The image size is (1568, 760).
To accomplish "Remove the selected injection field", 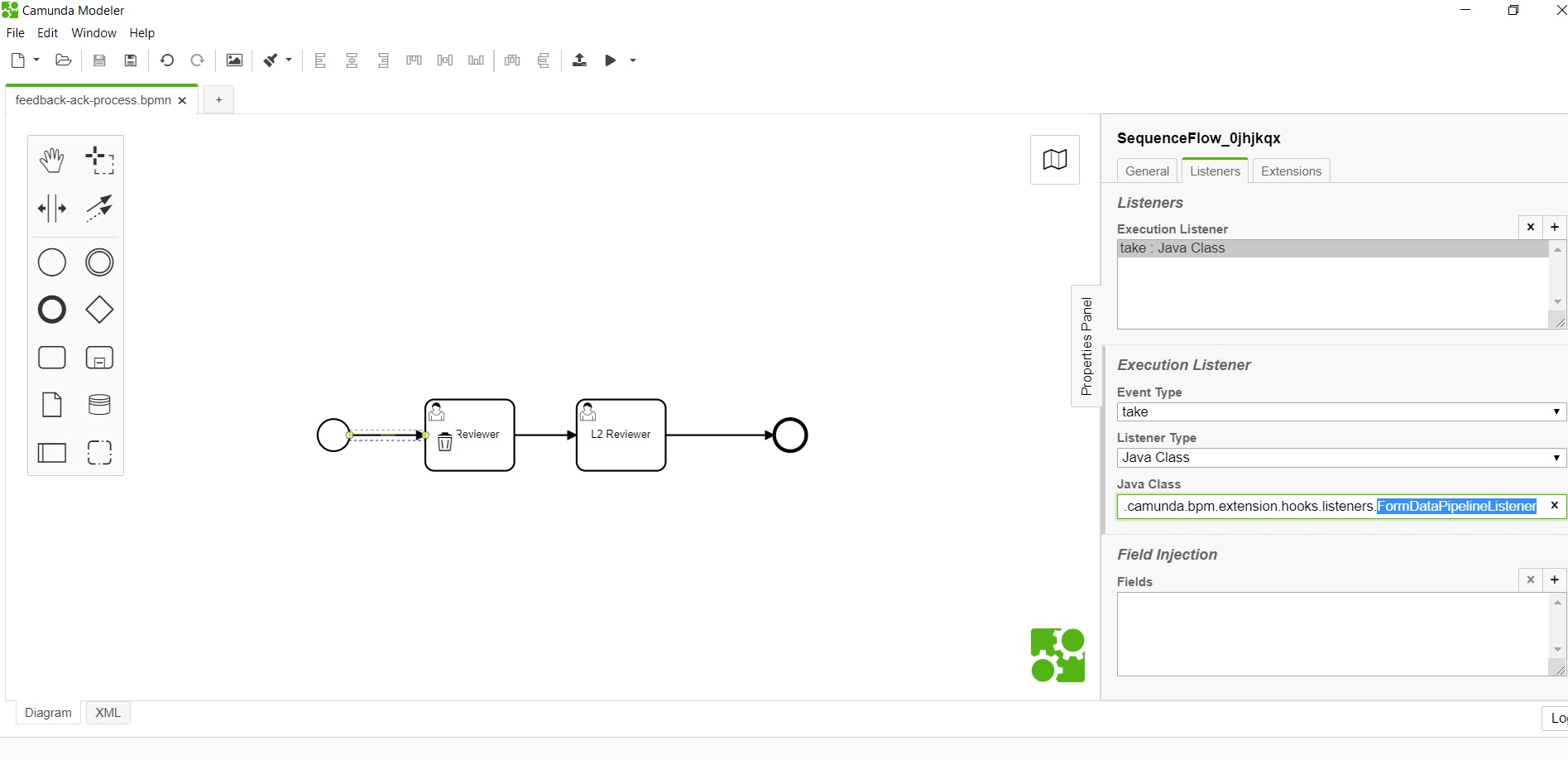I will (1531, 580).
